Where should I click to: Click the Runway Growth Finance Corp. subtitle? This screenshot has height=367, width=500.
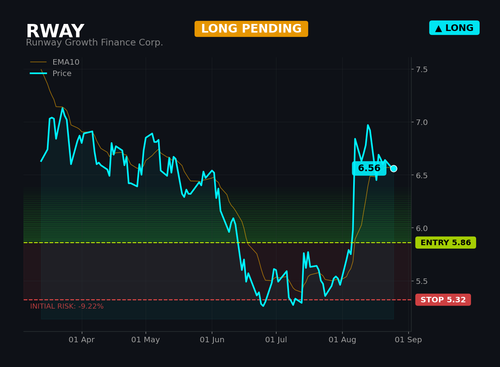(94, 43)
